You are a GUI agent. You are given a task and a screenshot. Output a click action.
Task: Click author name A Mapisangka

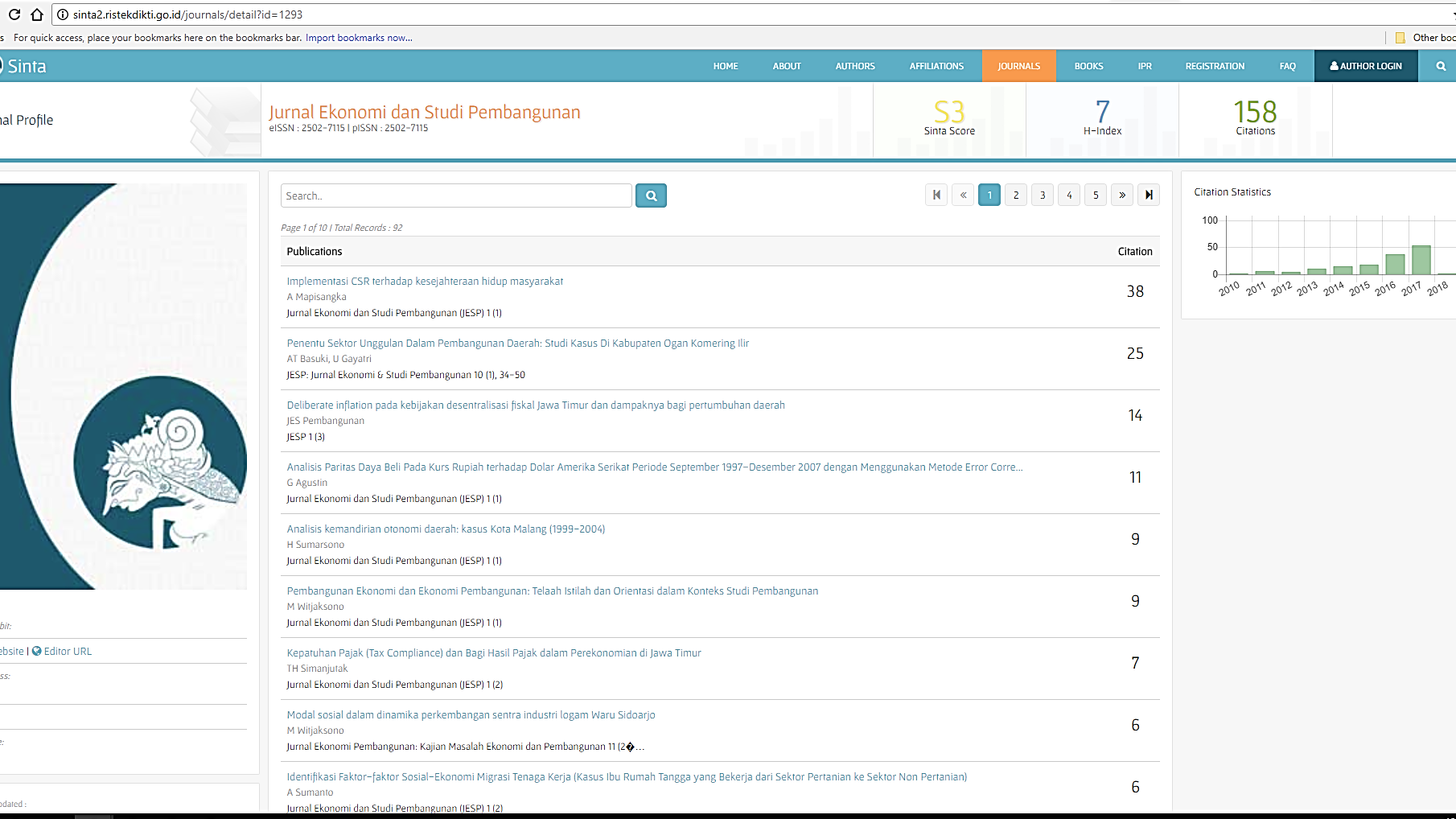[x=316, y=297]
